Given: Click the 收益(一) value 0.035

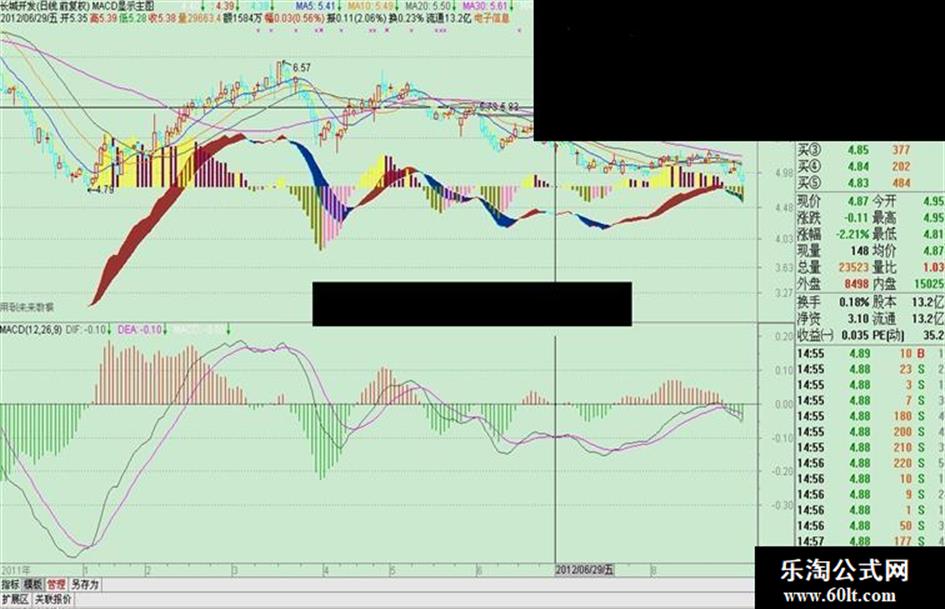Looking at the screenshot, I should coord(855,335).
